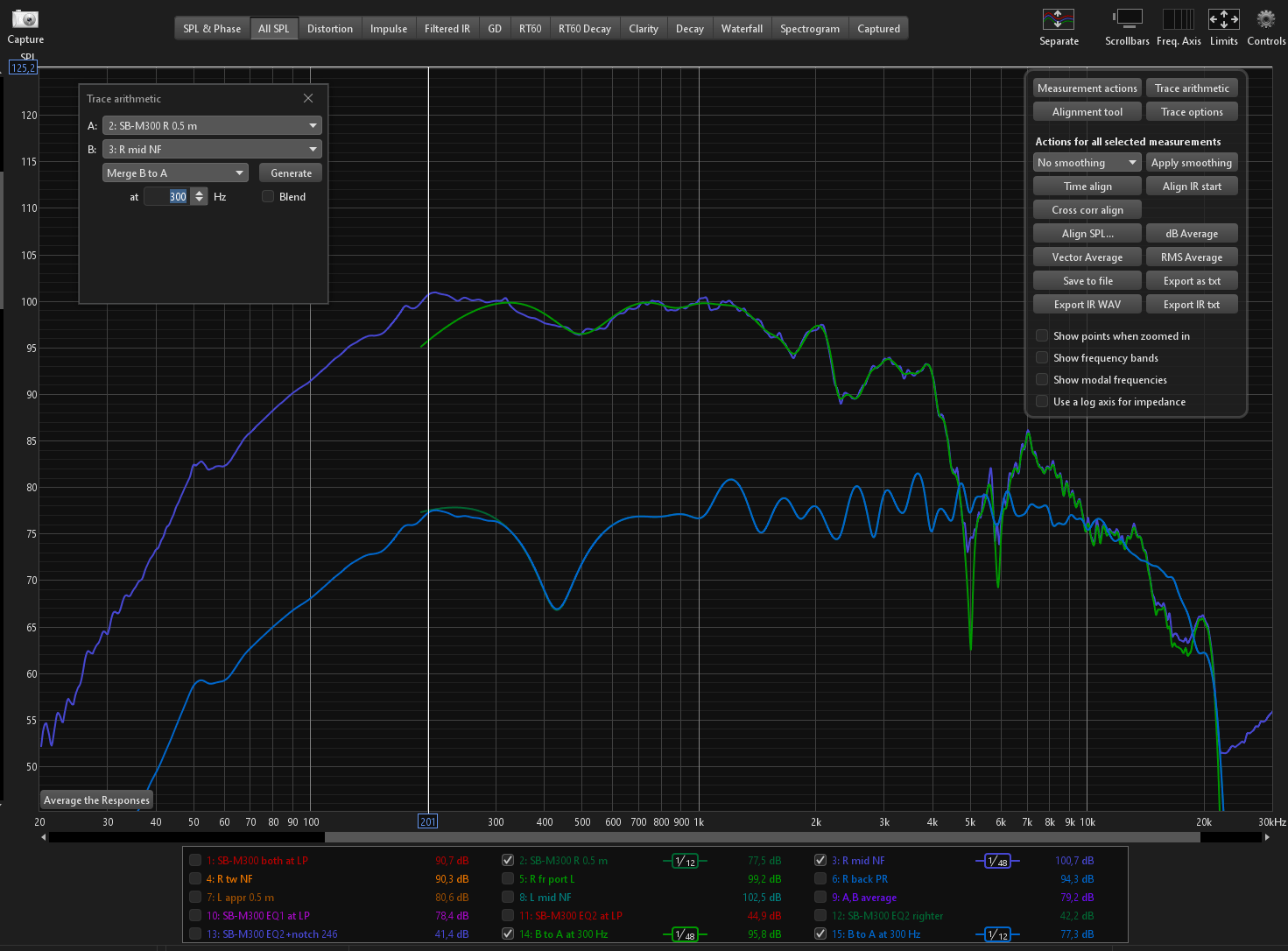1288x951 pixels.
Task: Click the 1/48 smoothing indicator for trace 14
Action: click(686, 934)
